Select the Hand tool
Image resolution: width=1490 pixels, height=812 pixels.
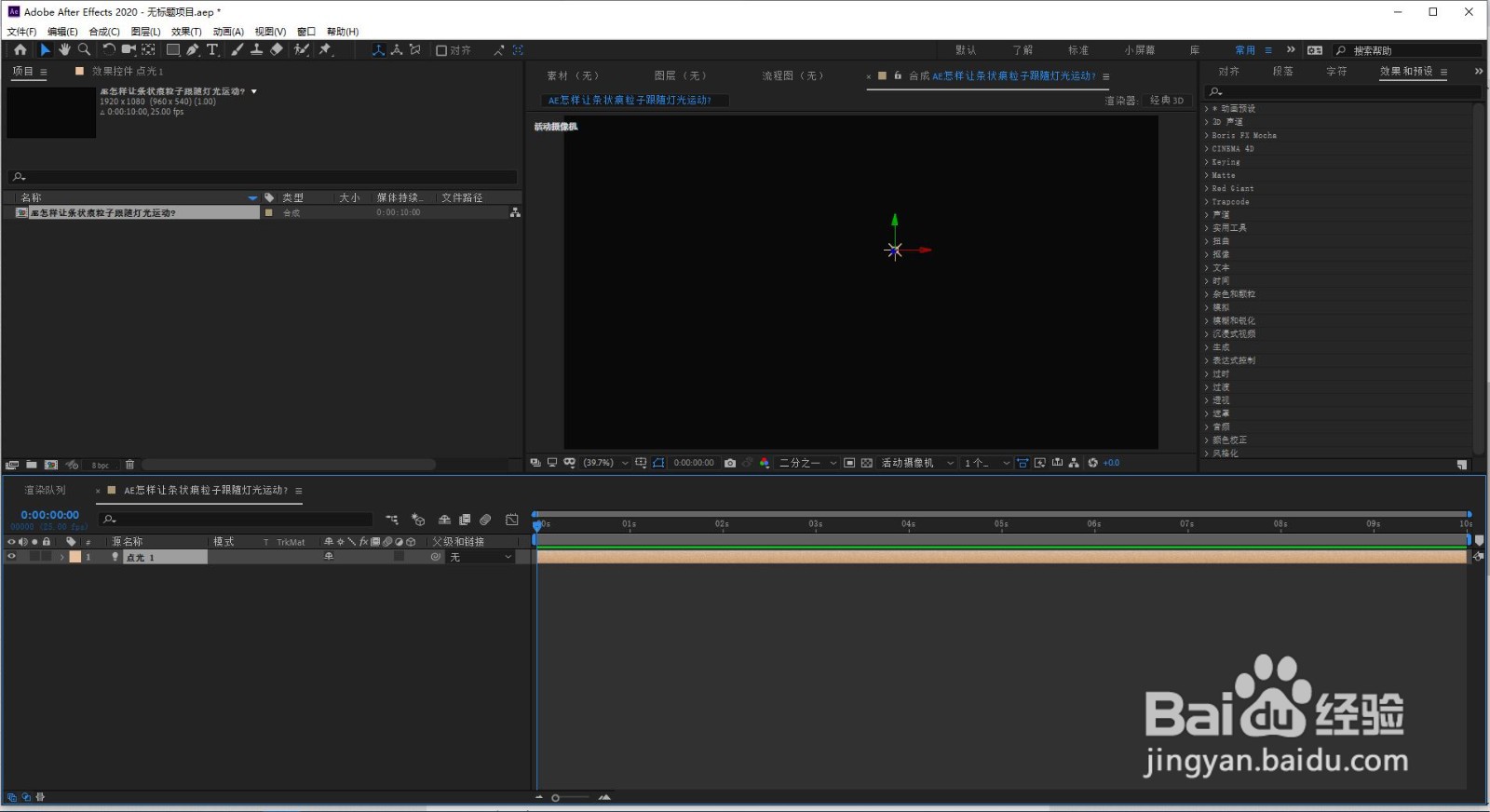point(64,49)
